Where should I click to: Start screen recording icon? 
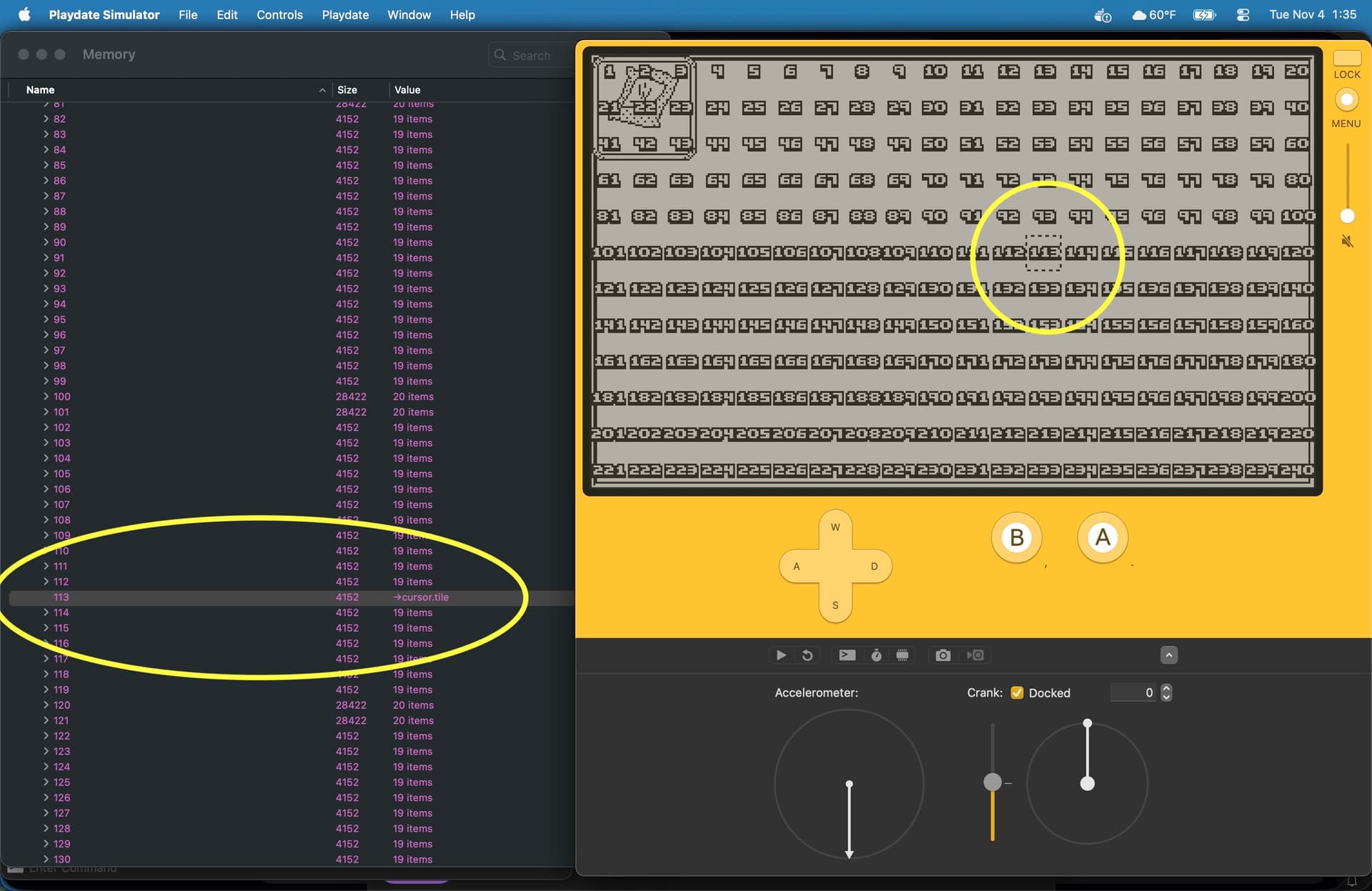point(975,655)
